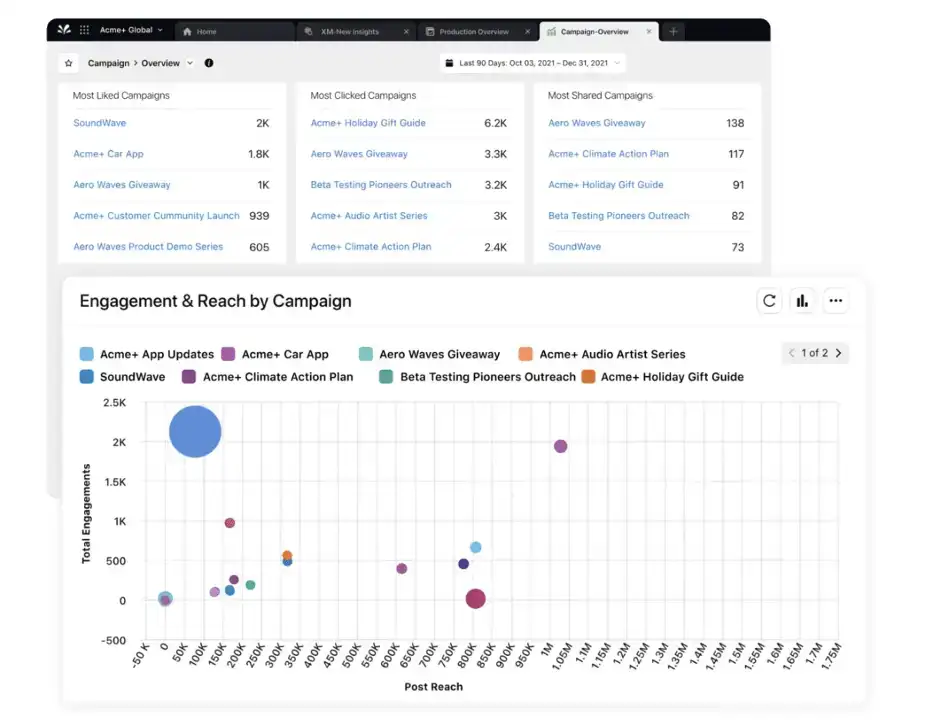The height and width of the screenshot is (726, 936).
Task: Open the chart type icon beside refresh
Action: point(803,300)
